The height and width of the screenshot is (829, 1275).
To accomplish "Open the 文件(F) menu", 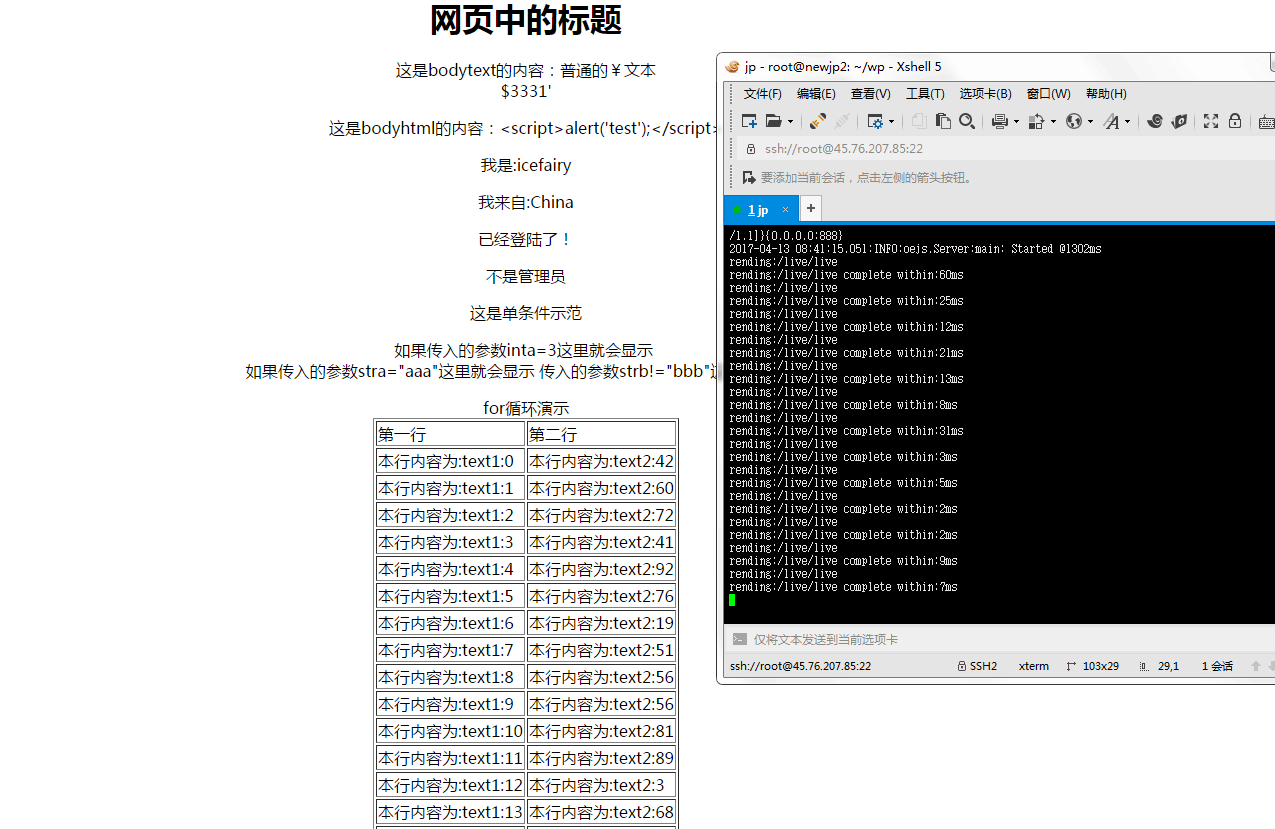I will click(x=763, y=94).
